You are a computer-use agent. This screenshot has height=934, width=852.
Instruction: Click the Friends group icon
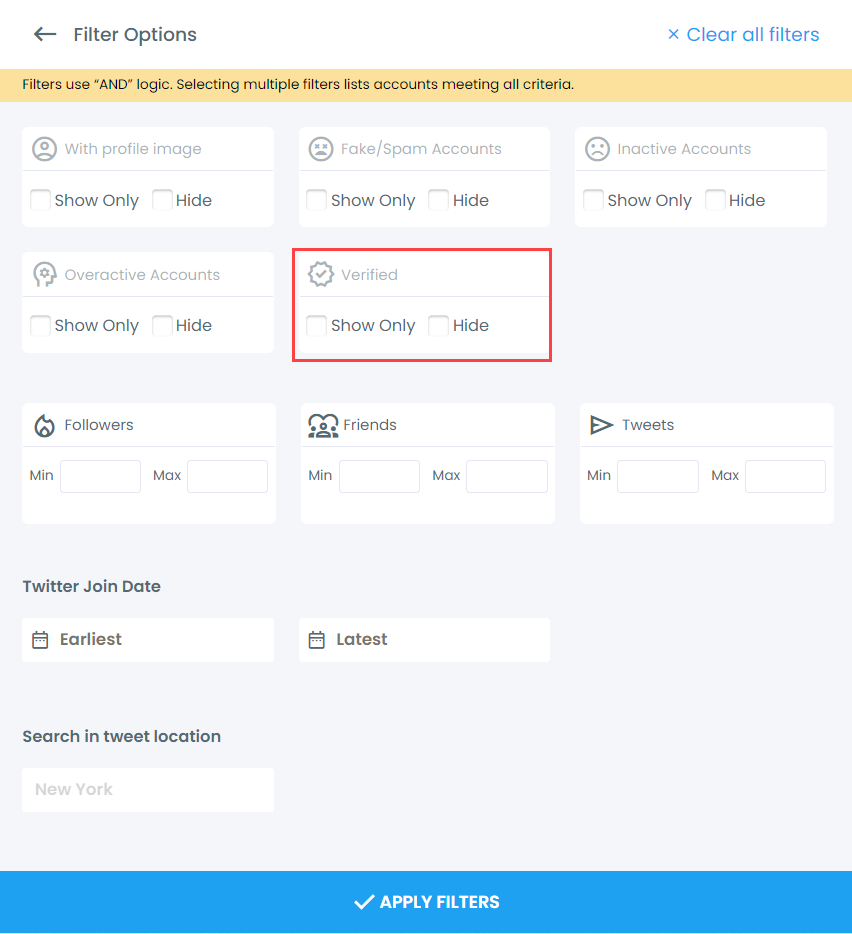coord(323,424)
